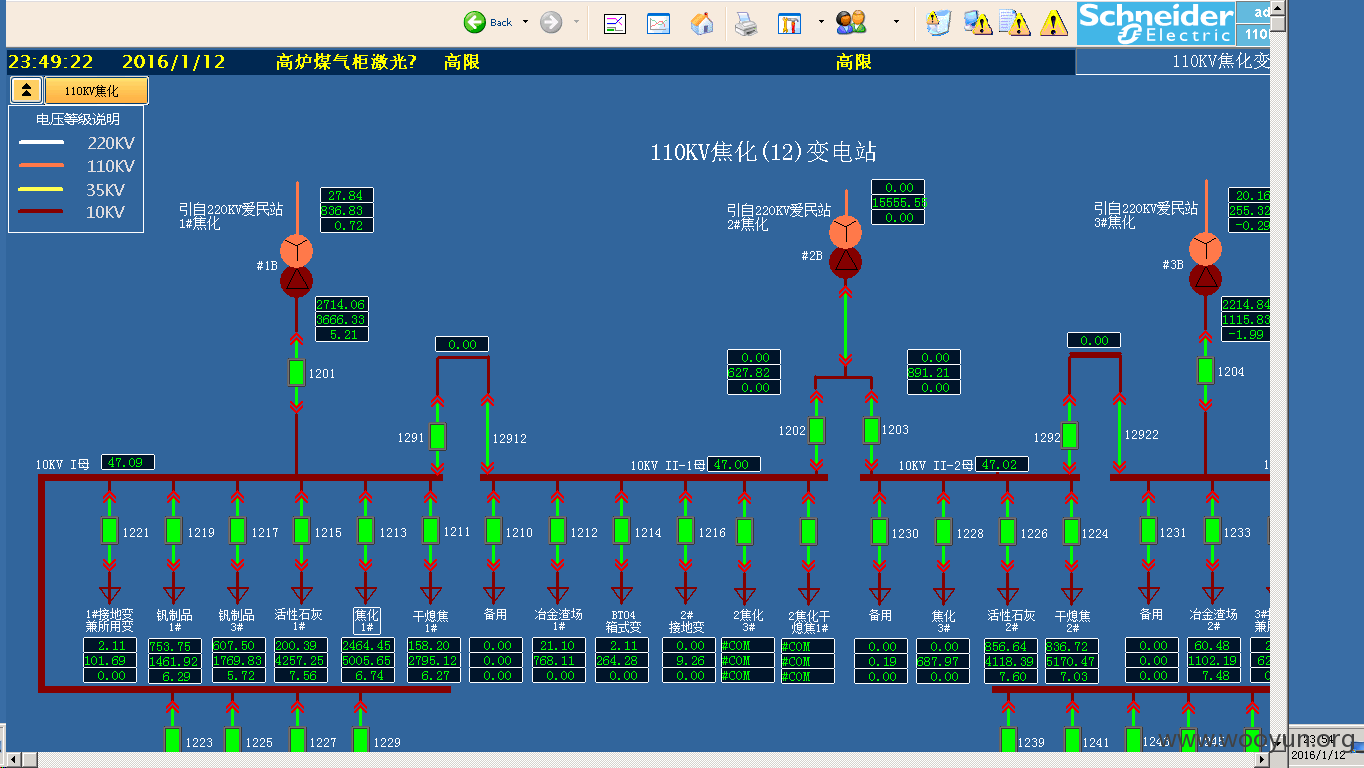Open the document warning alarm log icon

pos(1014,22)
